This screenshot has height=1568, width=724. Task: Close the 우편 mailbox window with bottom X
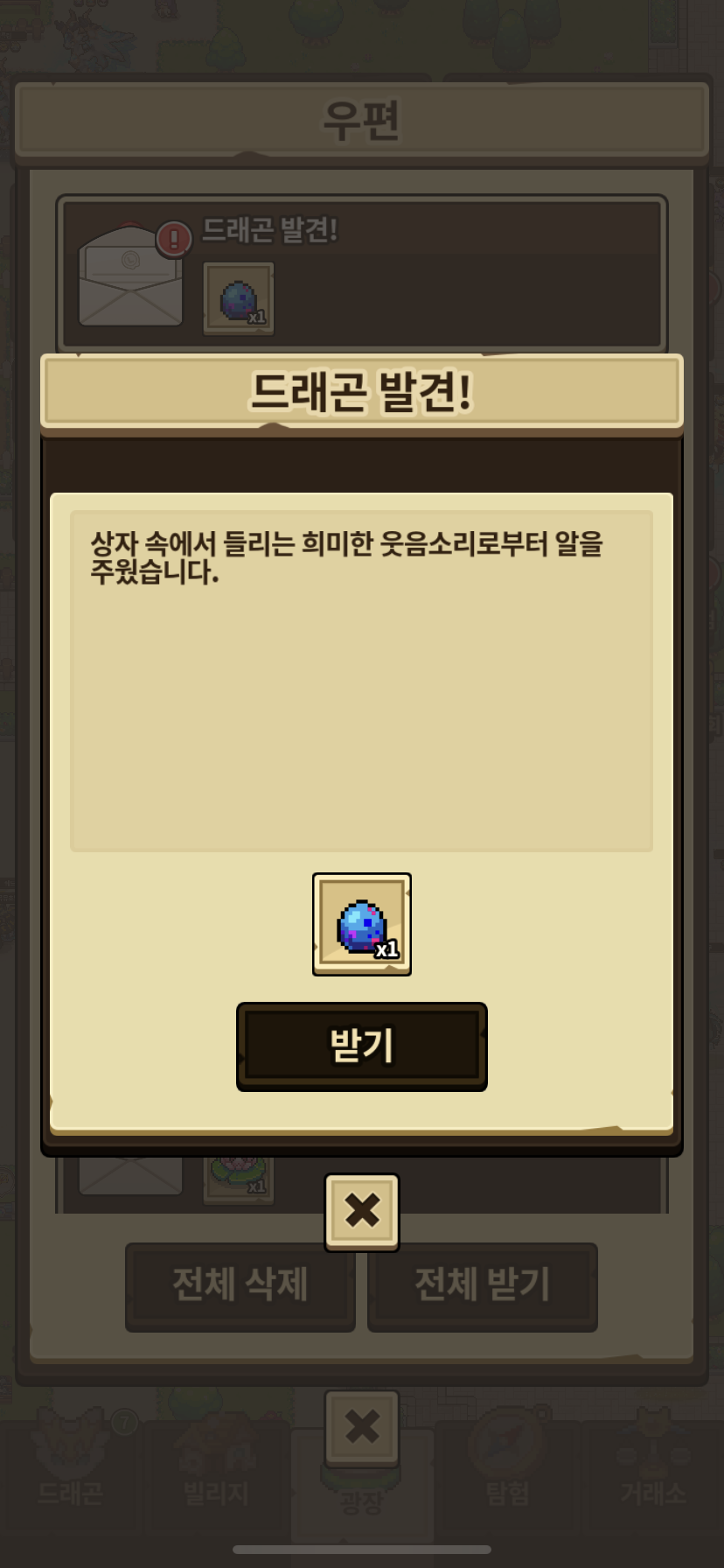pyautogui.click(x=362, y=1427)
